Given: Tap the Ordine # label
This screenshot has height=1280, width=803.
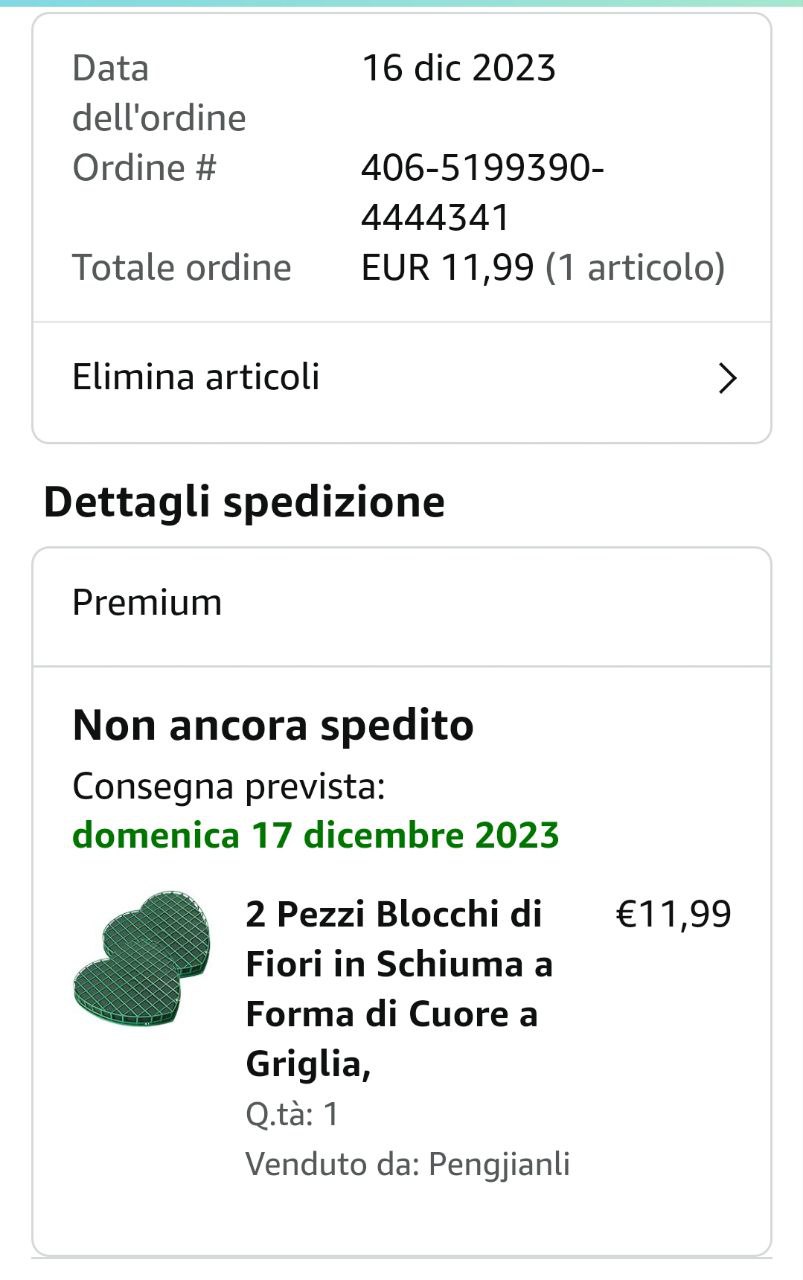Looking at the screenshot, I should click(x=145, y=167).
